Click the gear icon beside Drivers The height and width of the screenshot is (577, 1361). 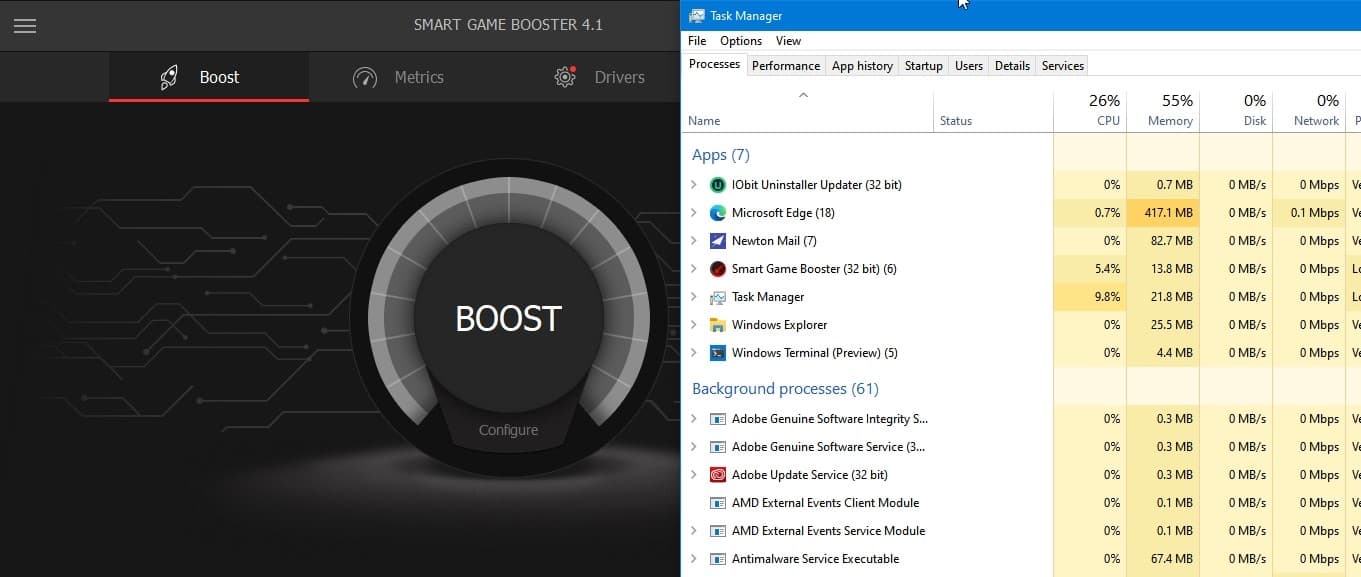565,77
